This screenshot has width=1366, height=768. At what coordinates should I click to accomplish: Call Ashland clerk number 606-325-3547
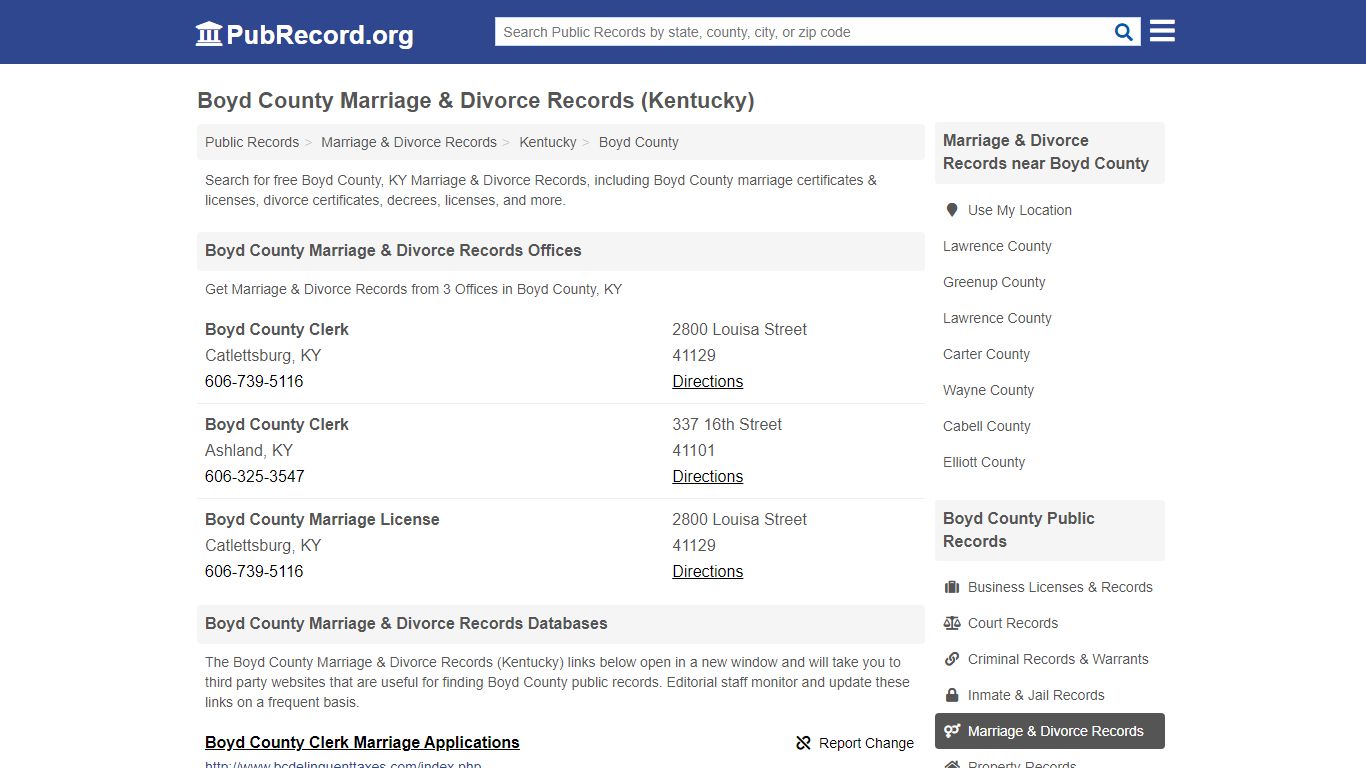(x=255, y=476)
